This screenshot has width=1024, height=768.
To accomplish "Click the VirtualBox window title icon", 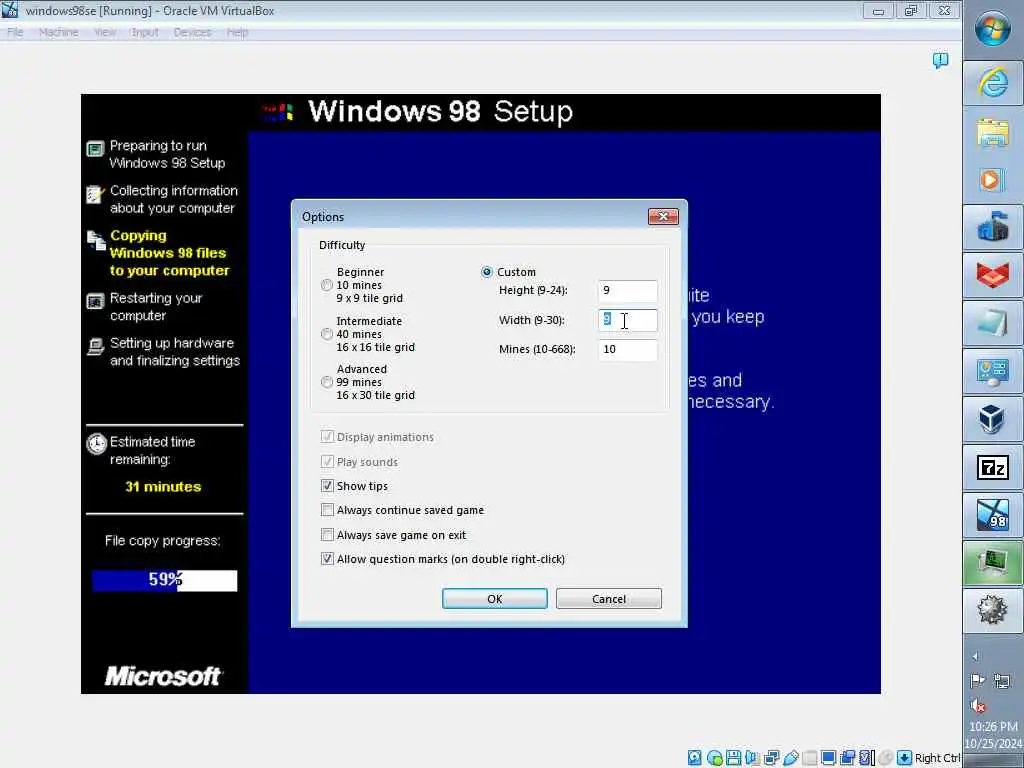I will tap(9, 10).
